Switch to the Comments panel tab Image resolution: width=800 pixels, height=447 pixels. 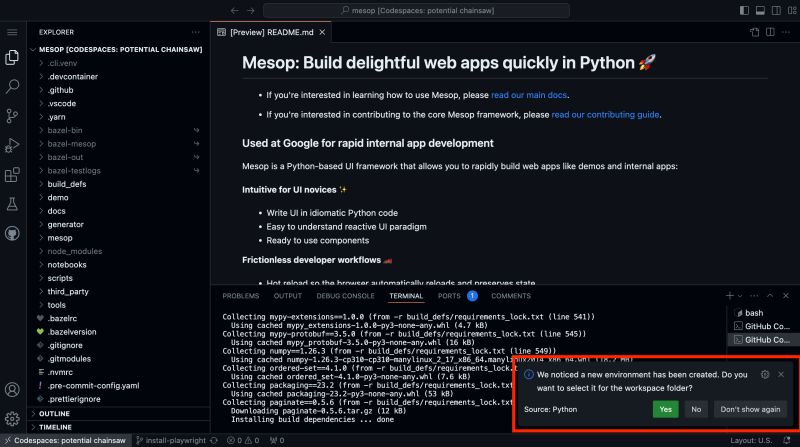[511, 296]
